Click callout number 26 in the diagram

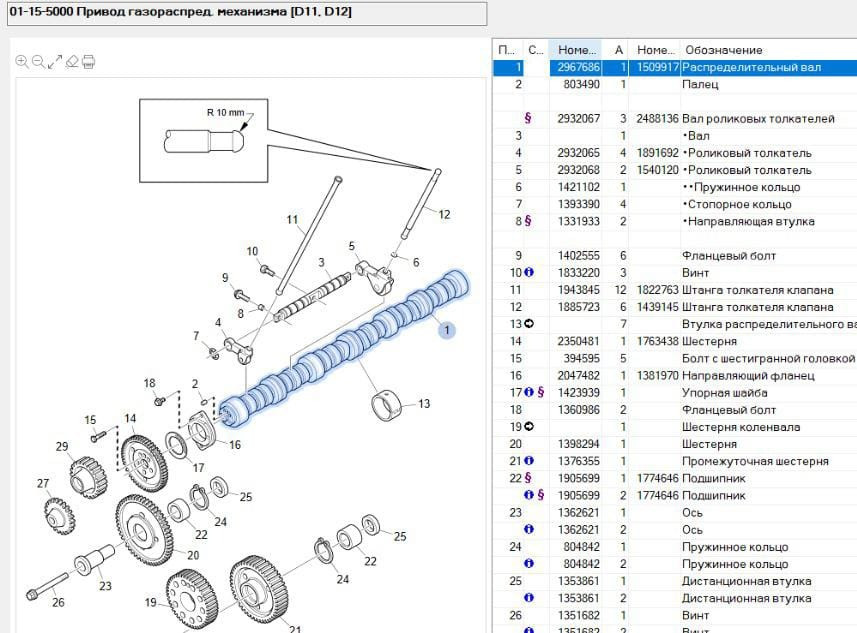(x=58, y=602)
